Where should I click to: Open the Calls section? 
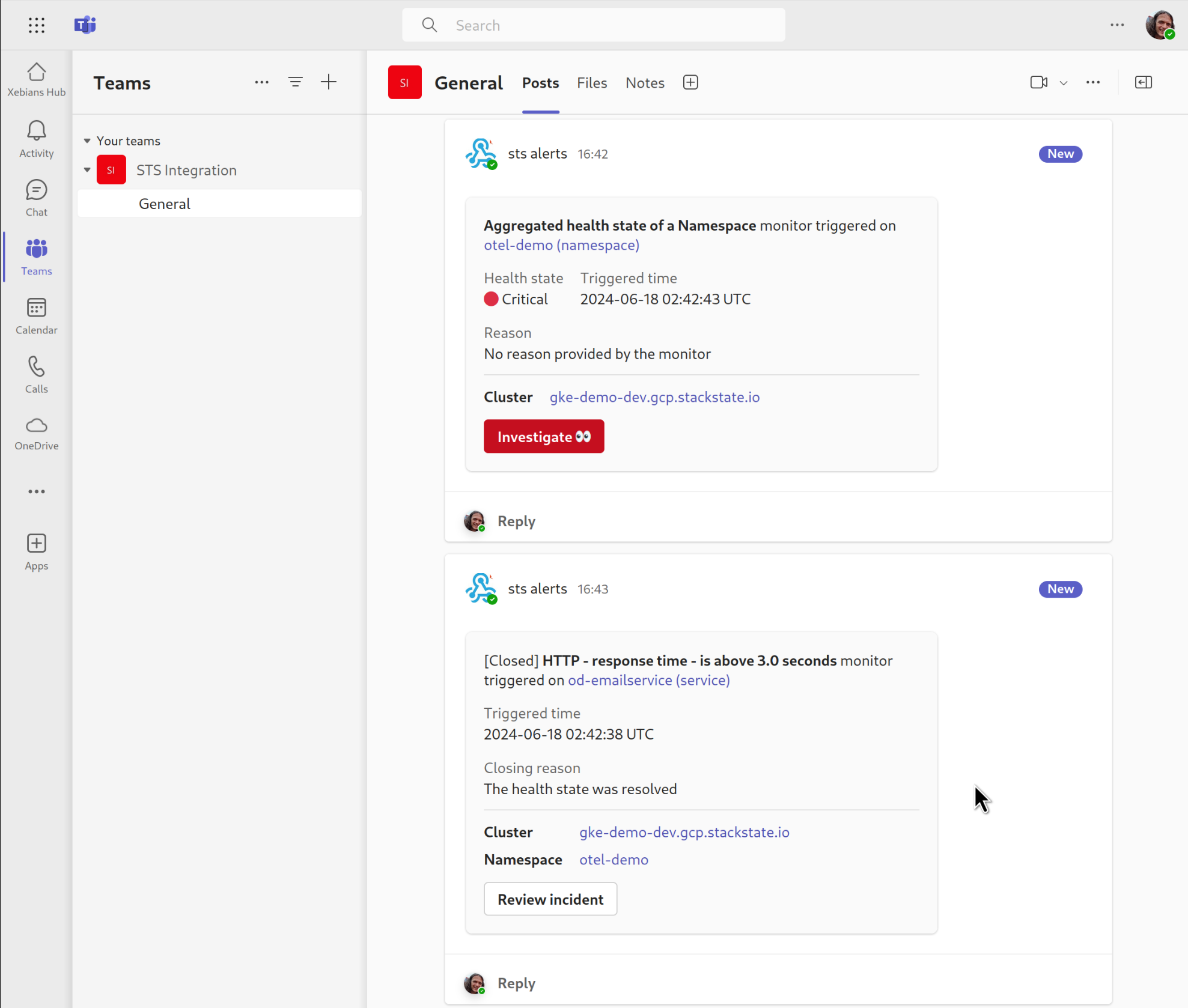pos(36,374)
